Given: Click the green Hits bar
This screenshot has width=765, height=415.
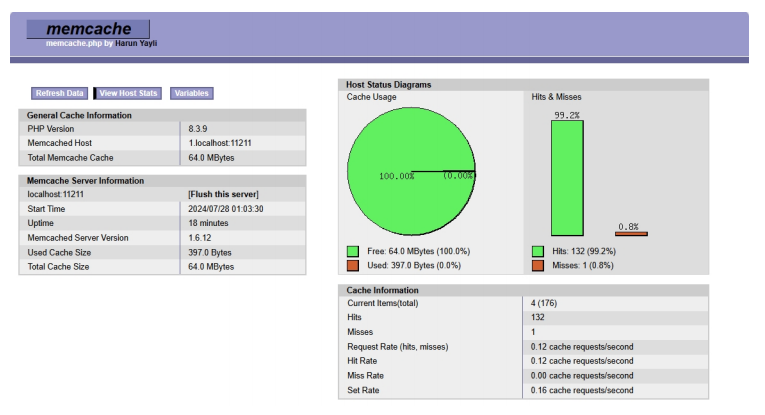Looking at the screenshot, I should tap(567, 178).
